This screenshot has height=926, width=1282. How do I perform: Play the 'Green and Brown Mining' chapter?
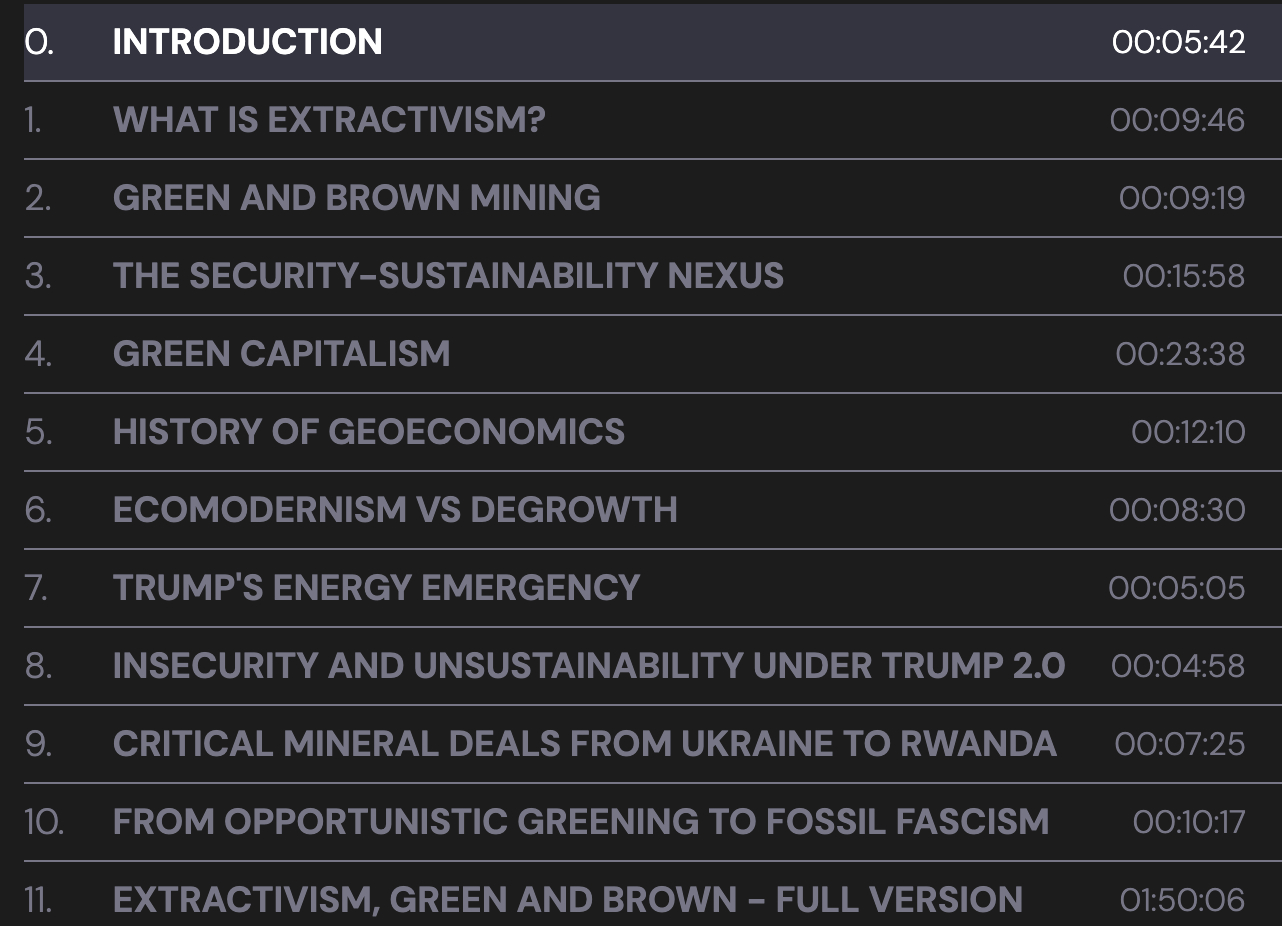[356, 198]
